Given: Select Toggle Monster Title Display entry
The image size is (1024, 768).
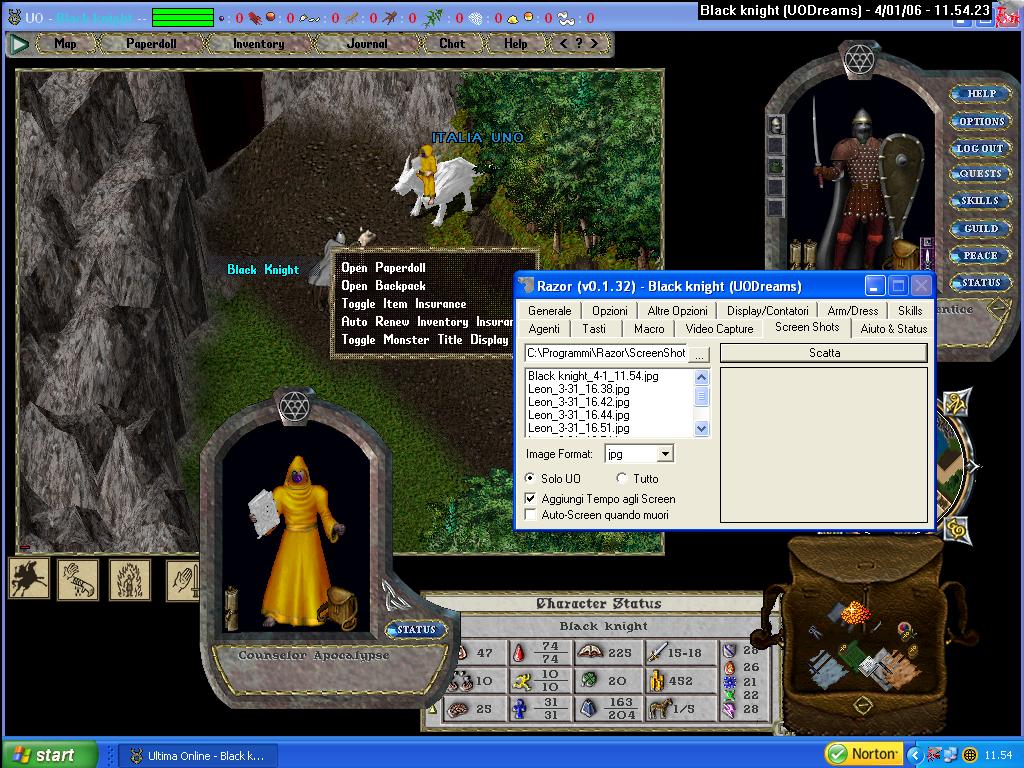Looking at the screenshot, I should point(424,340).
